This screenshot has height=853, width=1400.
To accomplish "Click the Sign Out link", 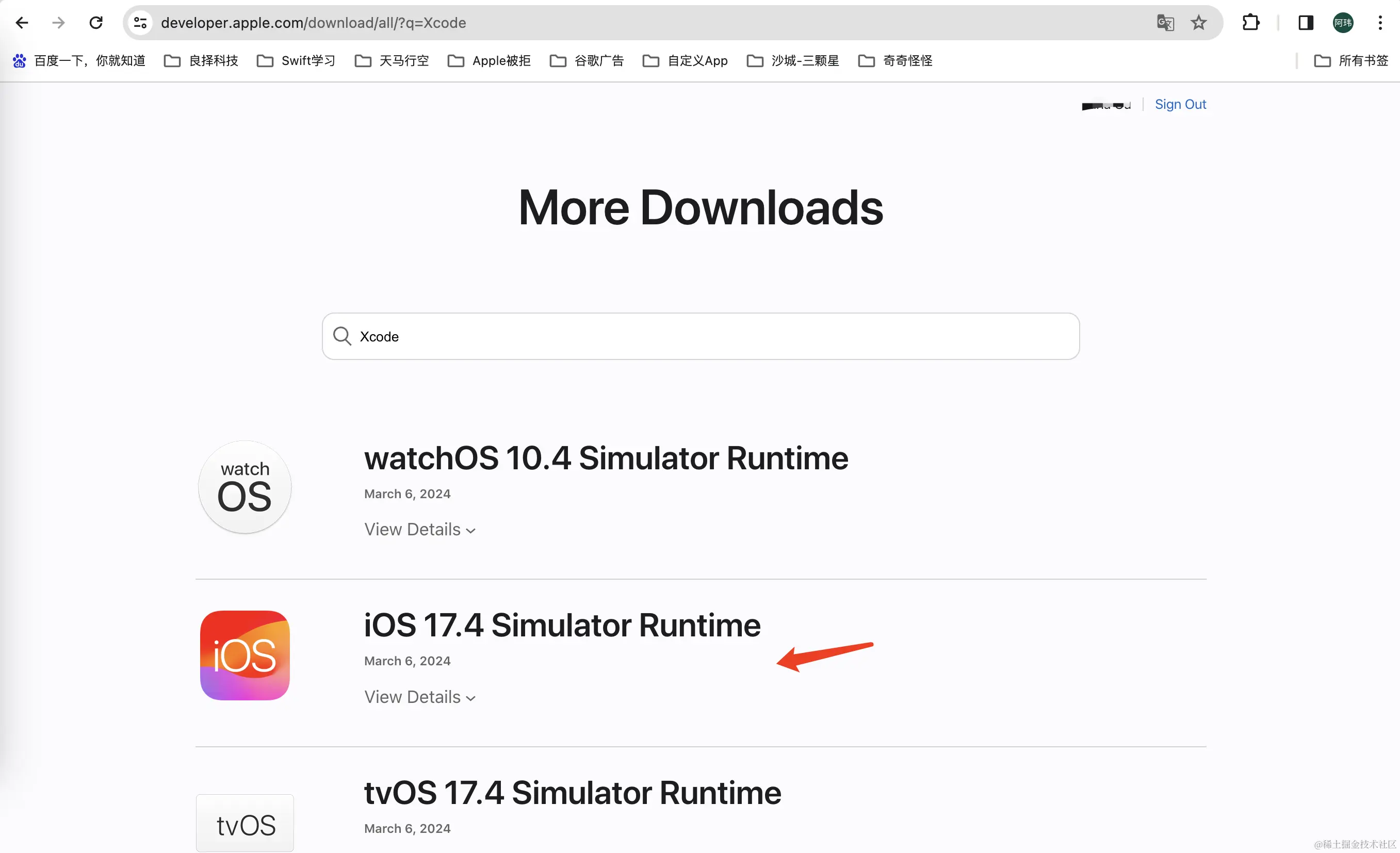I will pos(1180,105).
